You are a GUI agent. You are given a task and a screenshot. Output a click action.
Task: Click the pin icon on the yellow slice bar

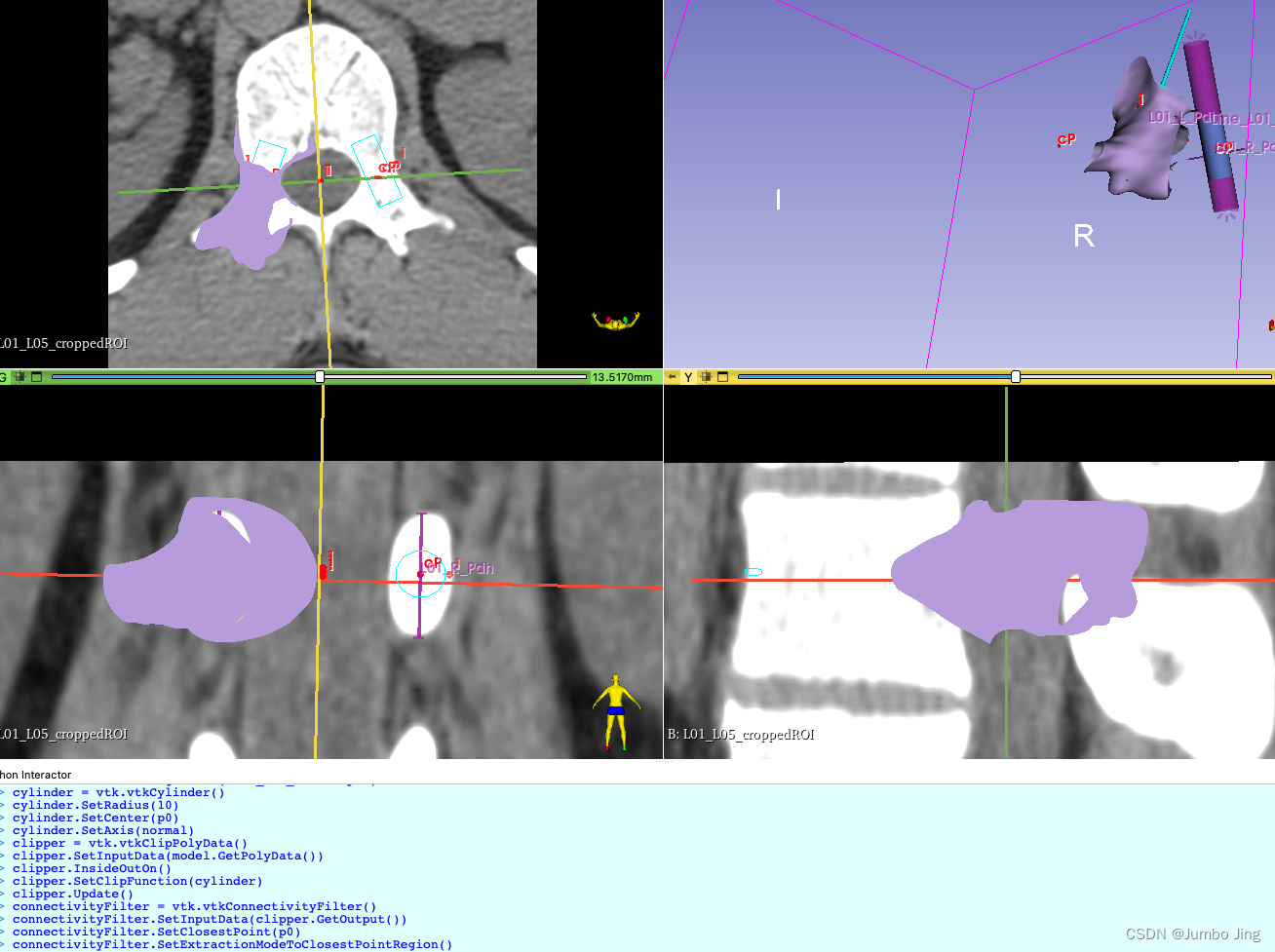point(673,377)
